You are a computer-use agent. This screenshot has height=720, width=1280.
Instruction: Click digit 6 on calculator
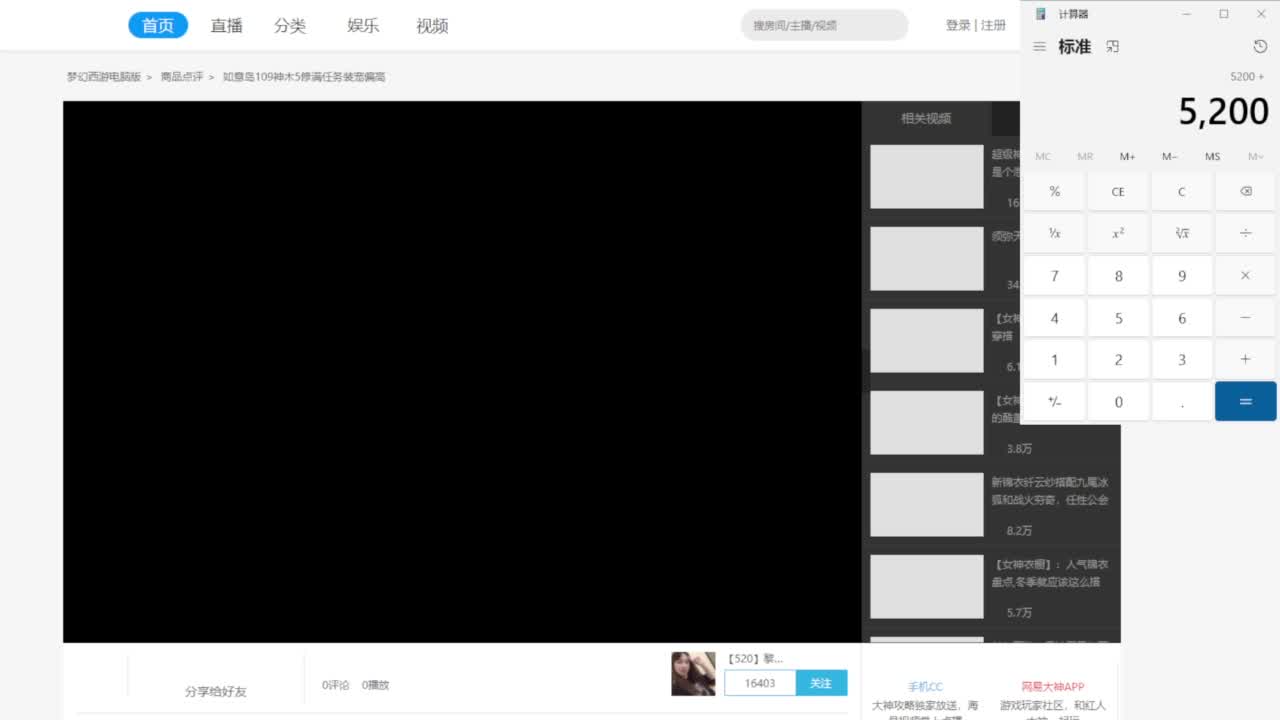[x=1182, y=317]
